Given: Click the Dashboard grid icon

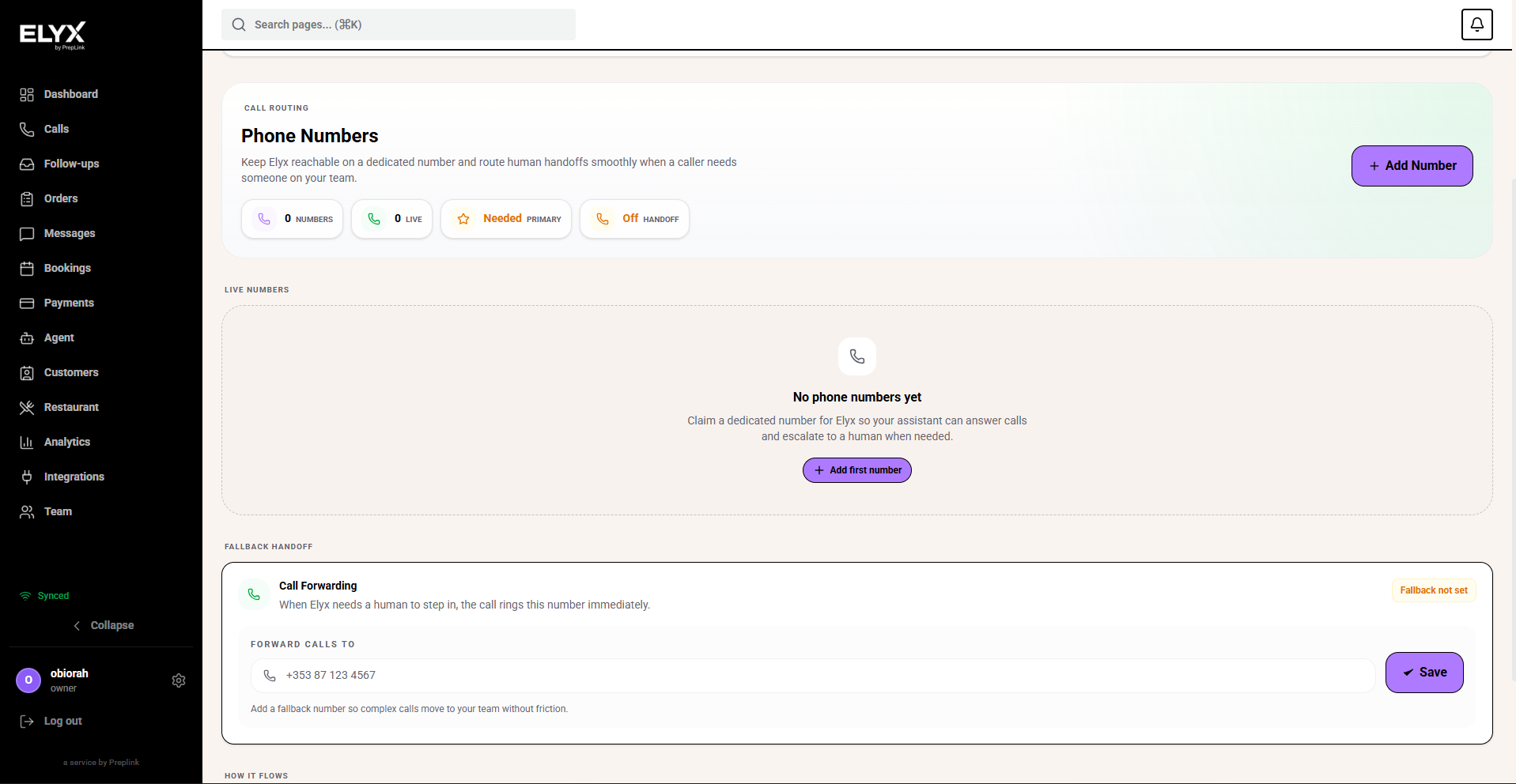Looking at the screenshot, I should coord(27,95).
